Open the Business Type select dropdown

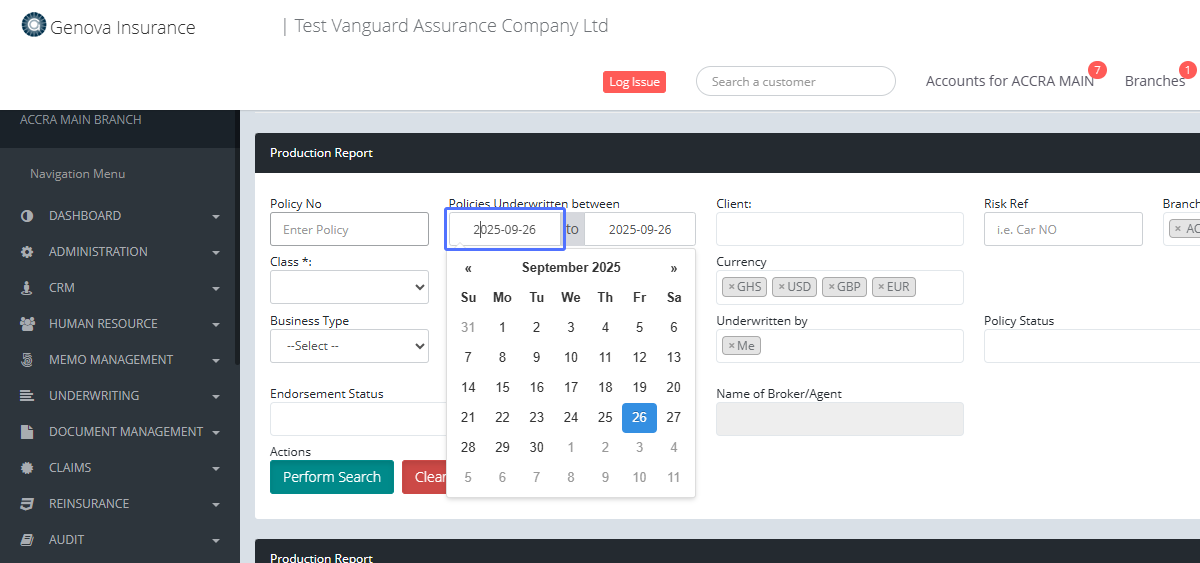click(349, 346)
